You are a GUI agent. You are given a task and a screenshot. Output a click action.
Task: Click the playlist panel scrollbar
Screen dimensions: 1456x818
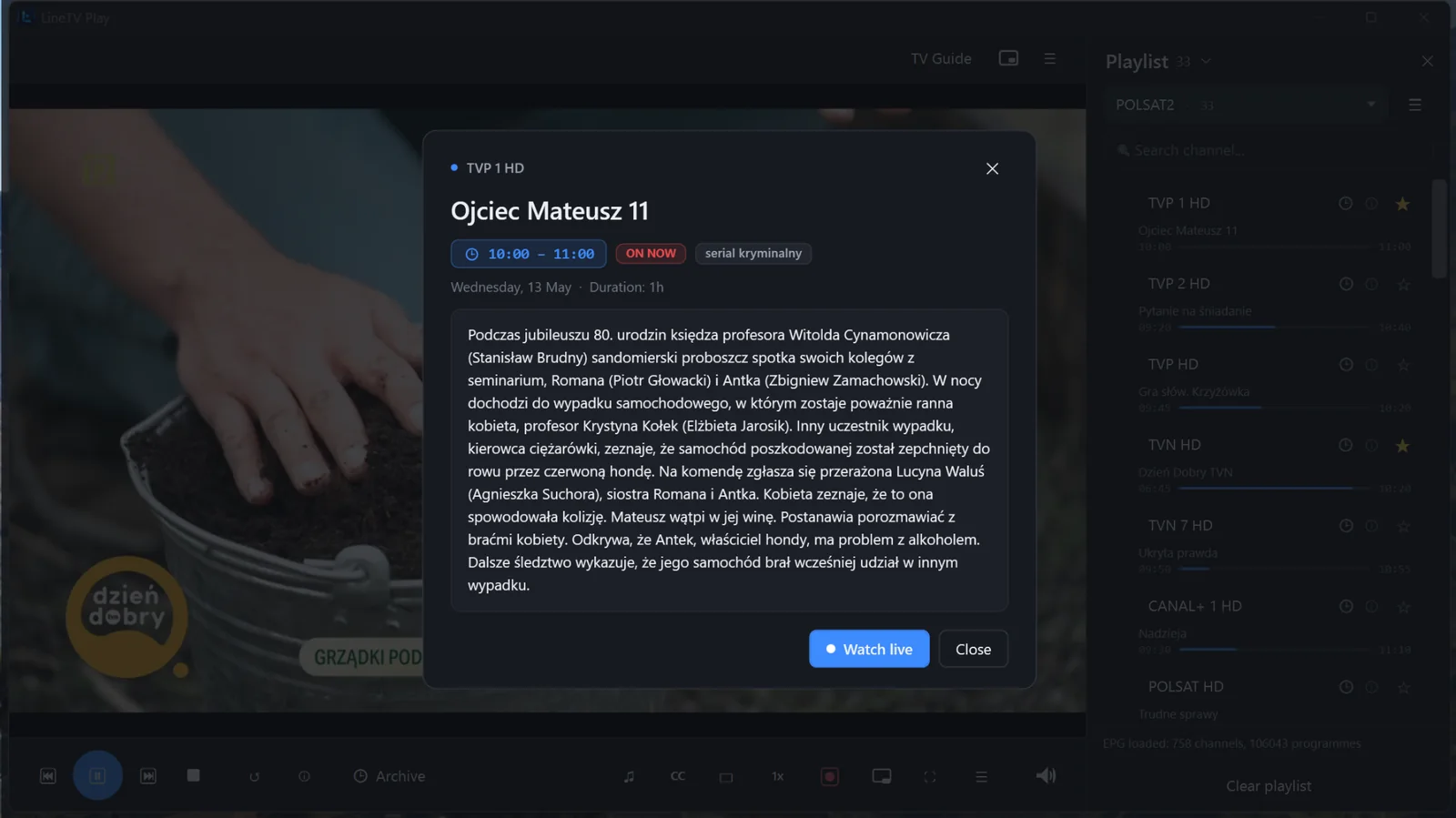tap(1439, 229)
